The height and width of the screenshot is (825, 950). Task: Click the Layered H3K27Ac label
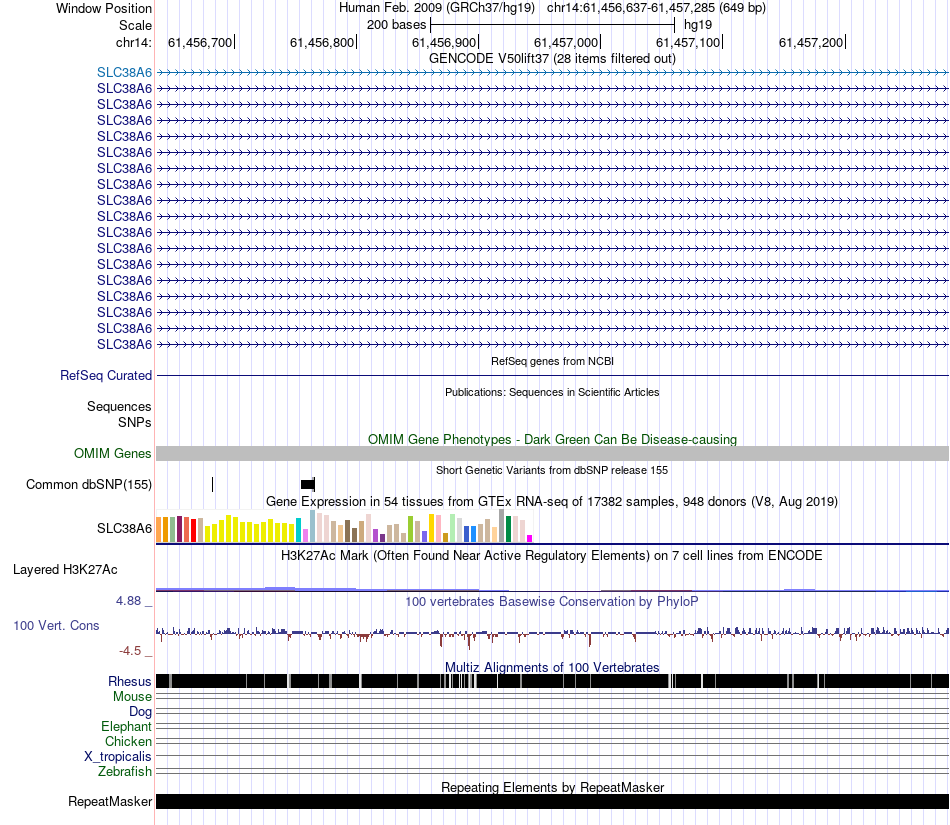(x=65, y=569)
